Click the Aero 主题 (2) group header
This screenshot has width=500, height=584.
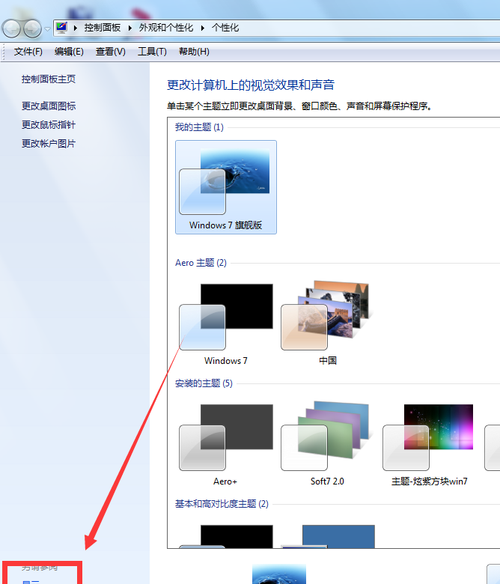pos(201,263)
